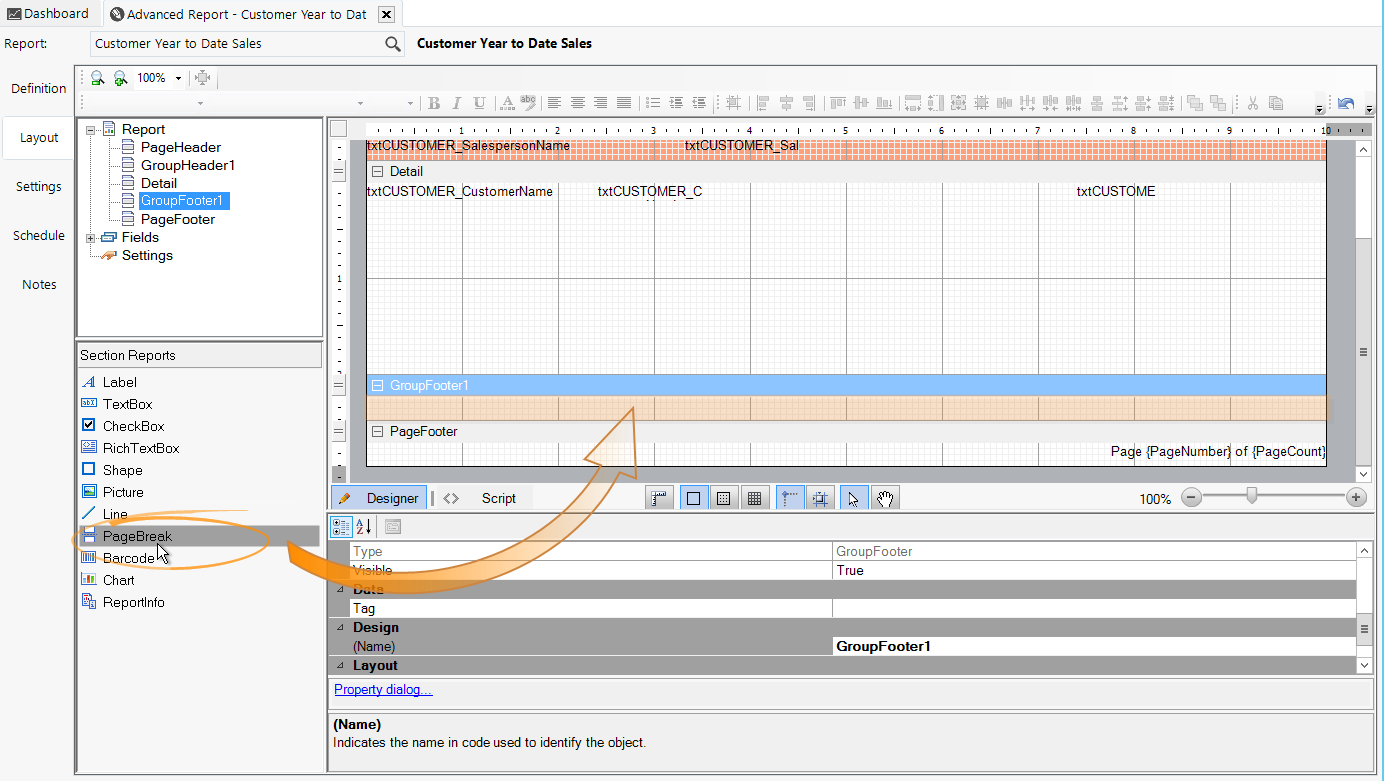Pick the RichTextBox control in toolbox
The width and height of the screenshot is (1384, 781).
[x=140, y=448]
